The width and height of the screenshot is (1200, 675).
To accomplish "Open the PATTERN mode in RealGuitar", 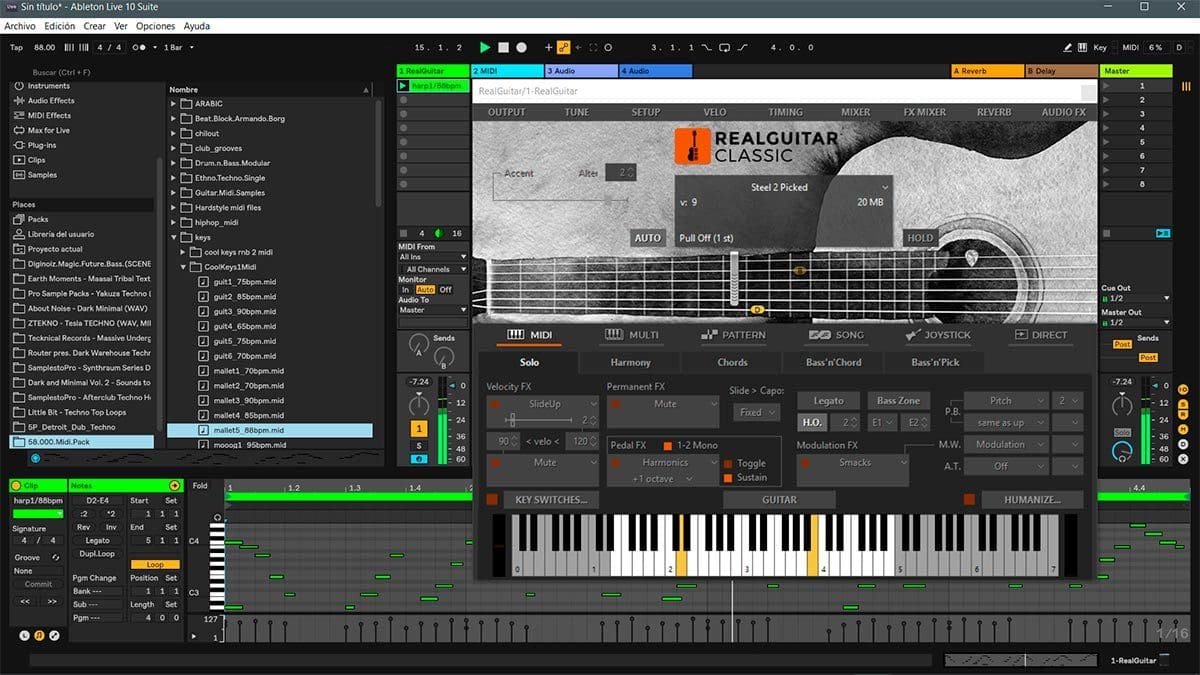I will (x=733, y=335).
